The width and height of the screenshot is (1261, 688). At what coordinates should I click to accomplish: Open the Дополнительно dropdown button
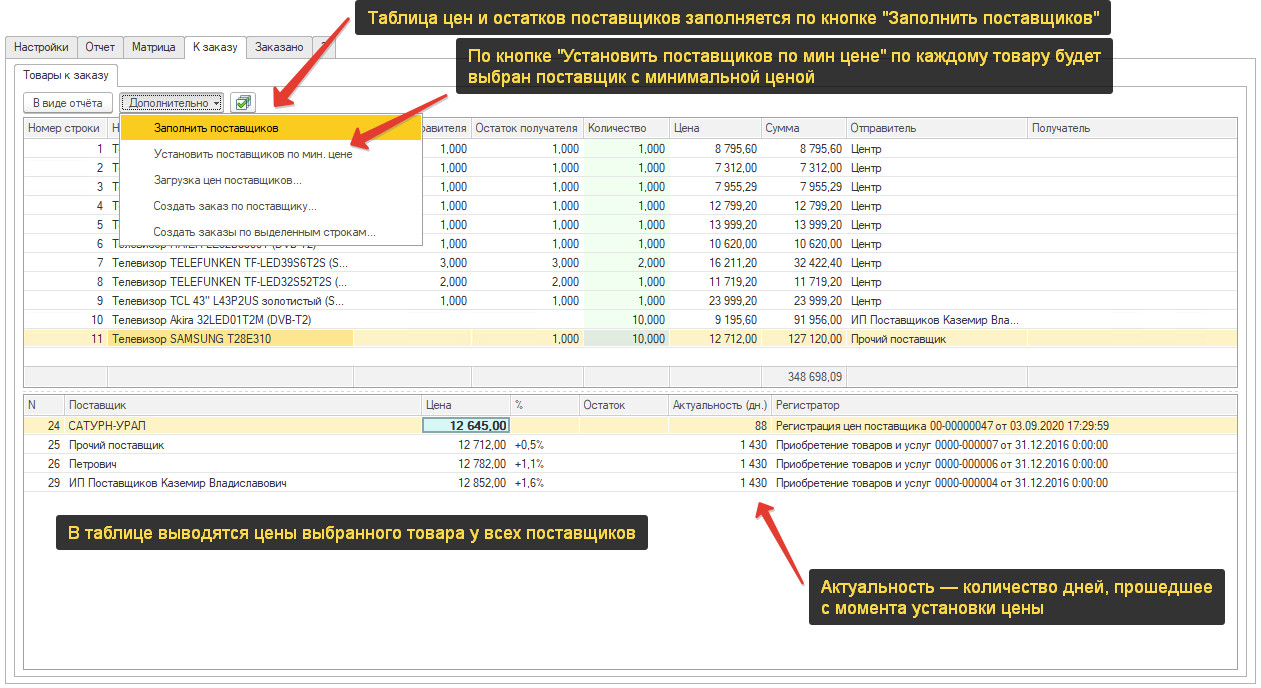click(x=172, y=102)
